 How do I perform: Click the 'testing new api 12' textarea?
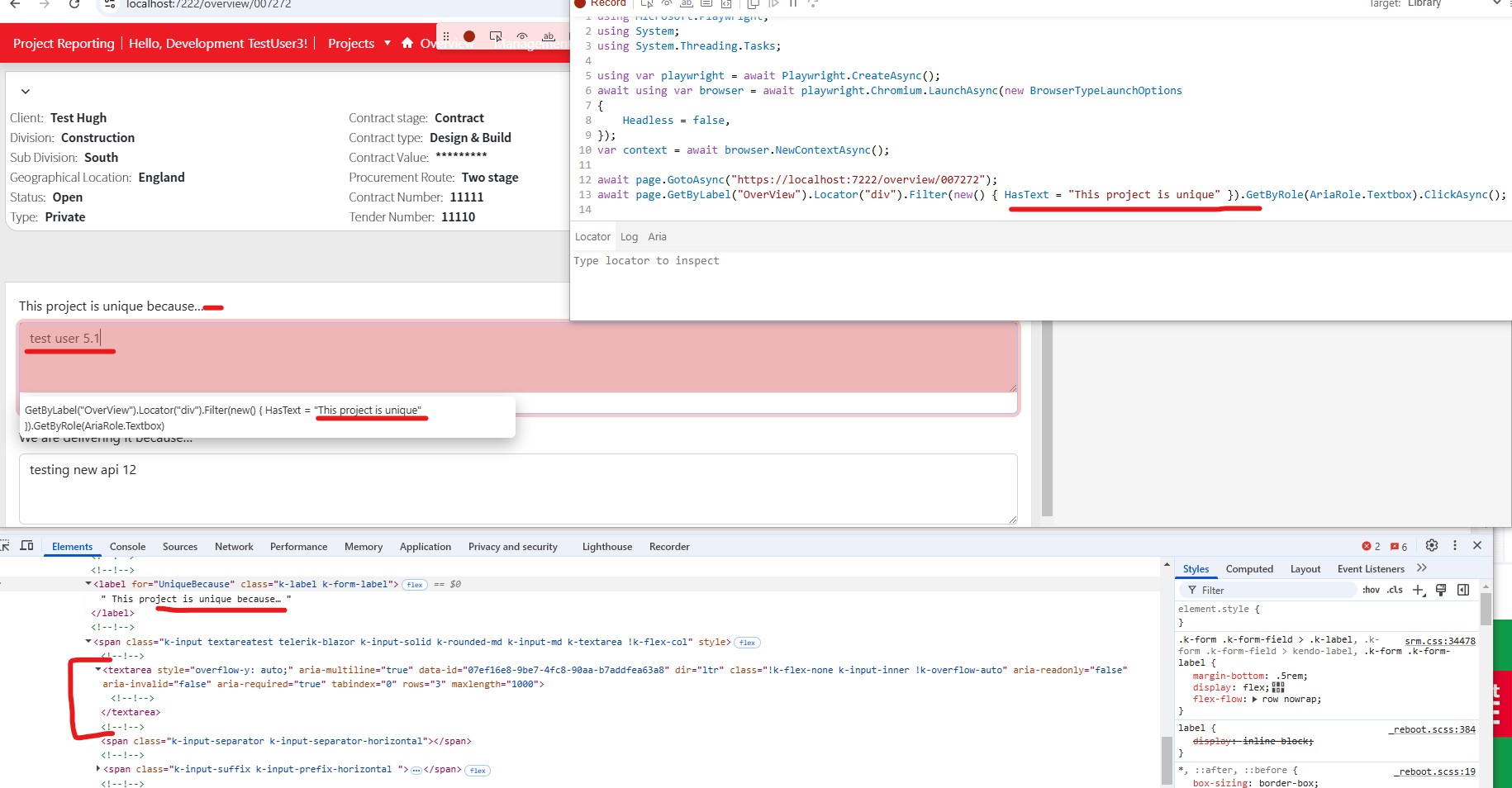coord(517,487)
